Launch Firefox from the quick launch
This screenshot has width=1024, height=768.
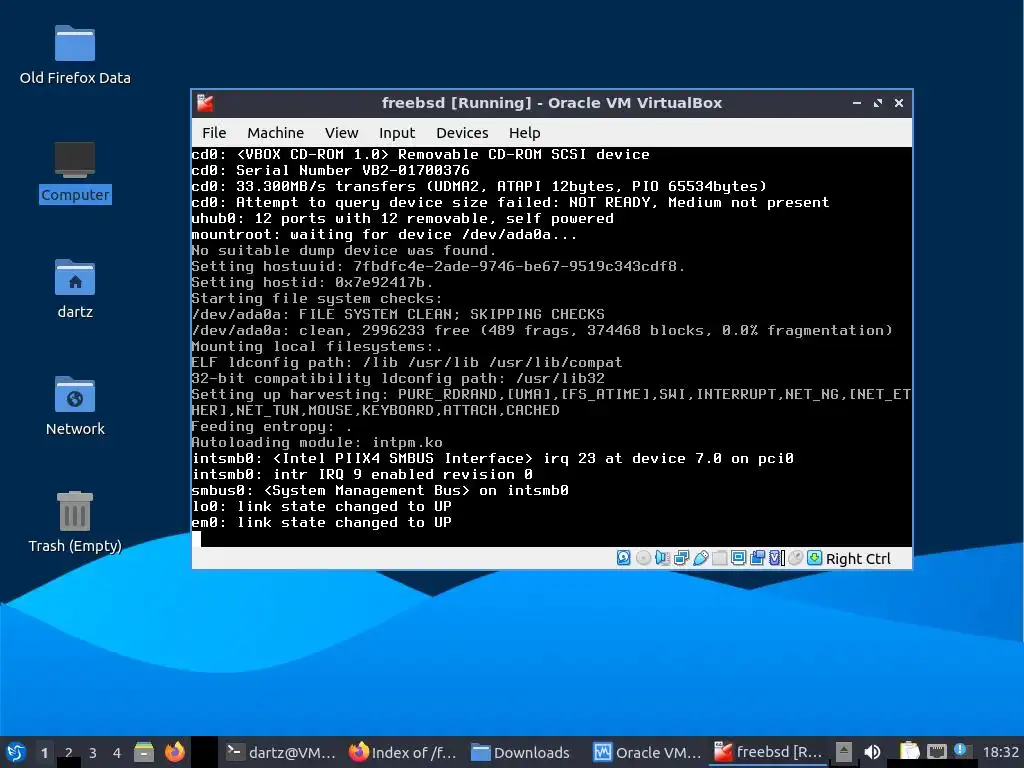[x=174, y=752]
